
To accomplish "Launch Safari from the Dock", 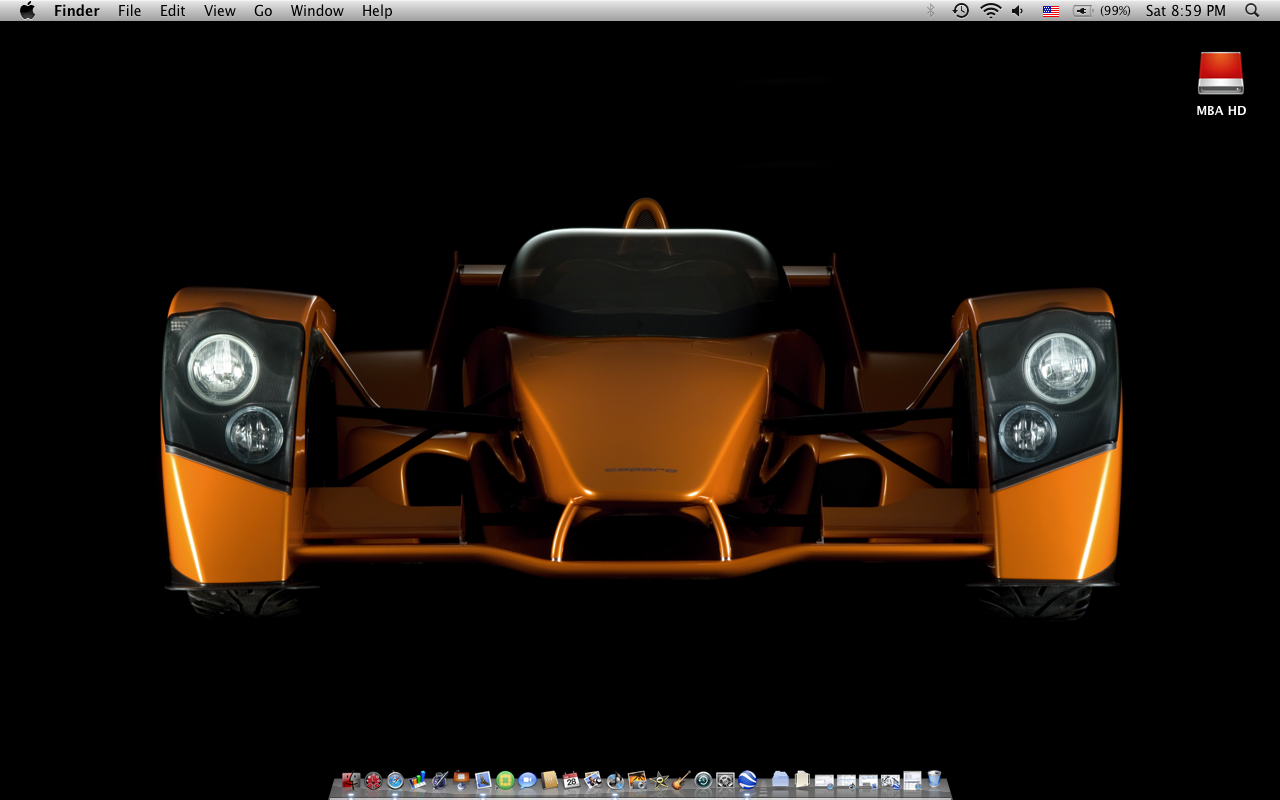I will pyautogui.click(x=395, y=780).
